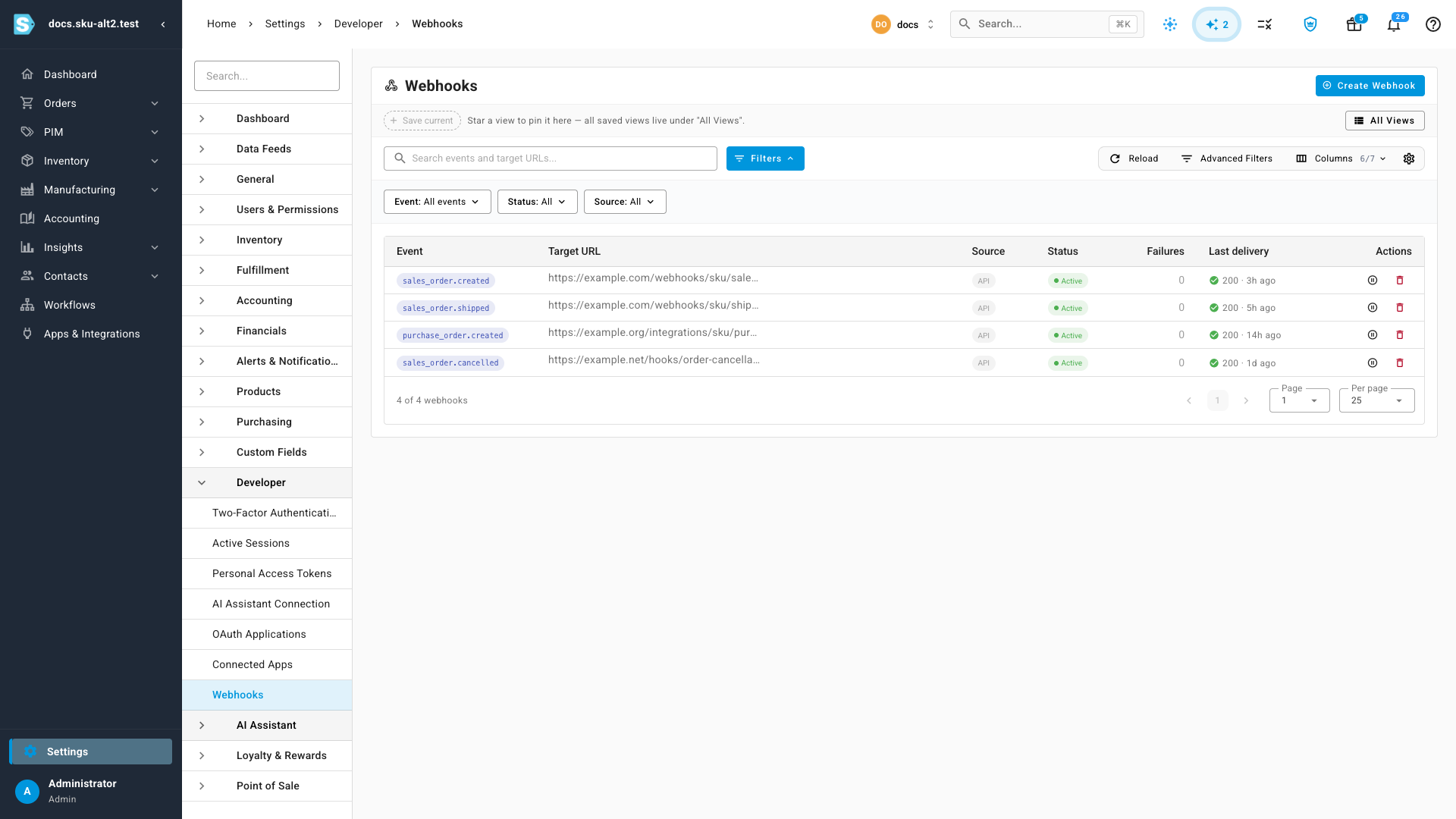
Task: Open Apps & Integrations in the sidebar
Action: pos(91,334)
